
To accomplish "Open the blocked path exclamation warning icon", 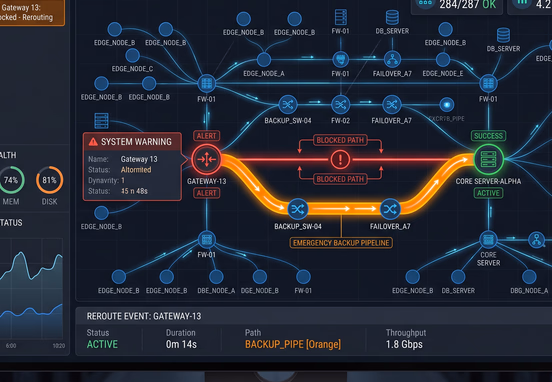I will coord(340,159).
